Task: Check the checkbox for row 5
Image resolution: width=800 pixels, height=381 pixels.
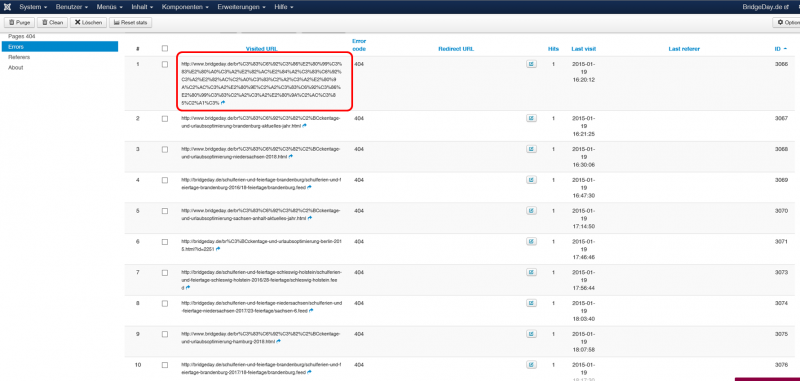Action: pos(164,211)
